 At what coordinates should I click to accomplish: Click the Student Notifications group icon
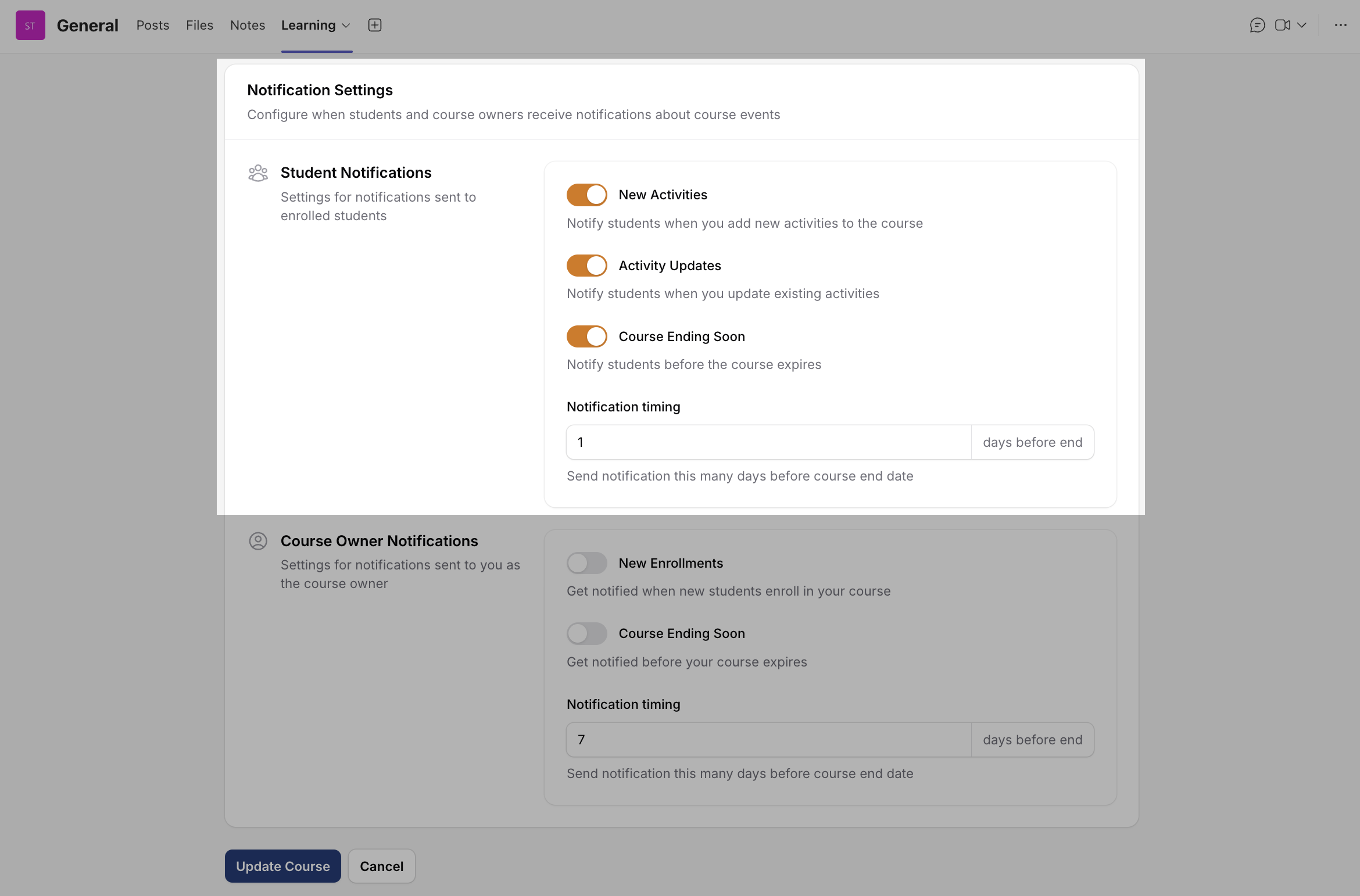258,173
